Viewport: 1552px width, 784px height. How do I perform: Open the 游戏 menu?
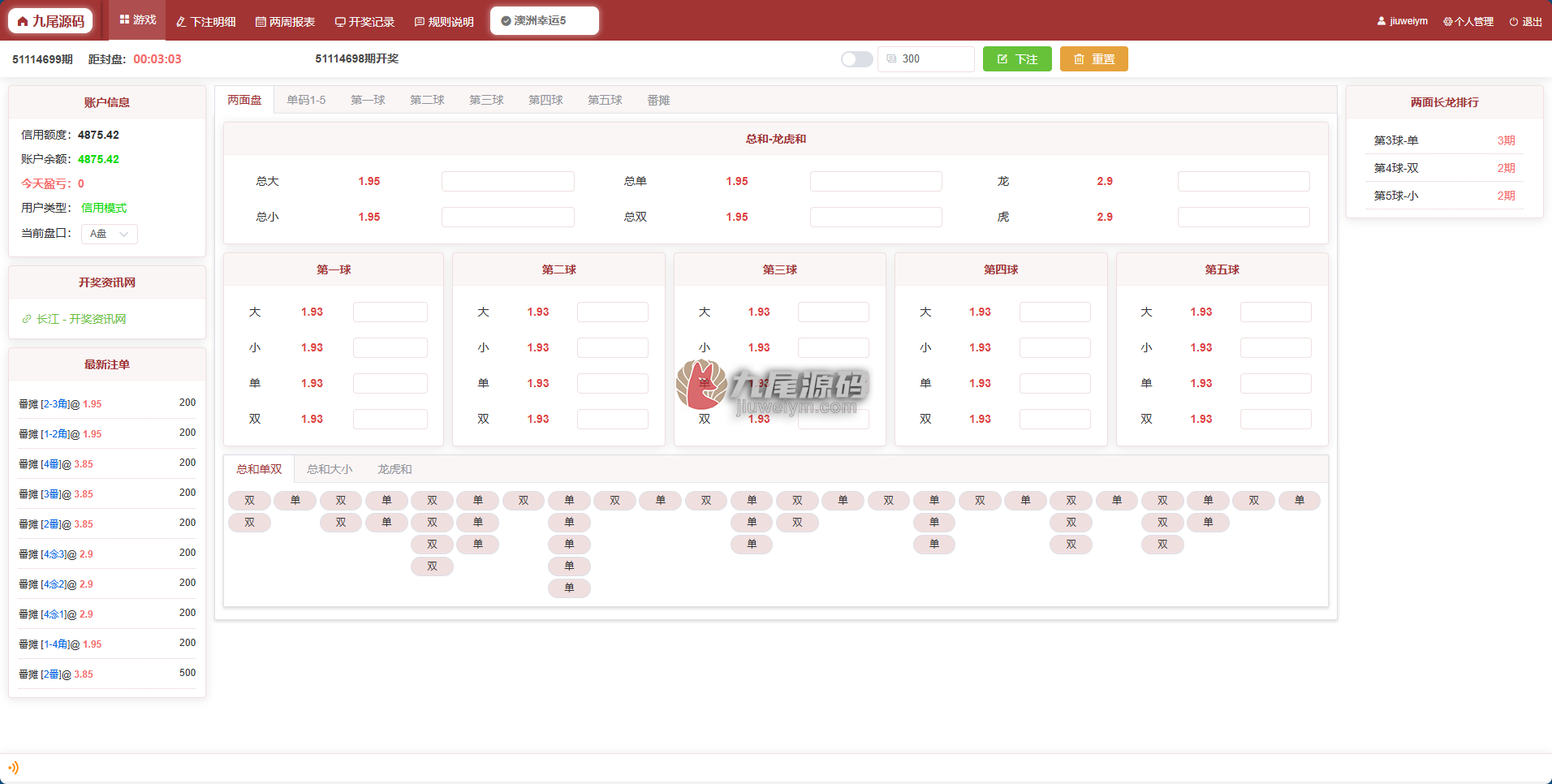[138, 20]
